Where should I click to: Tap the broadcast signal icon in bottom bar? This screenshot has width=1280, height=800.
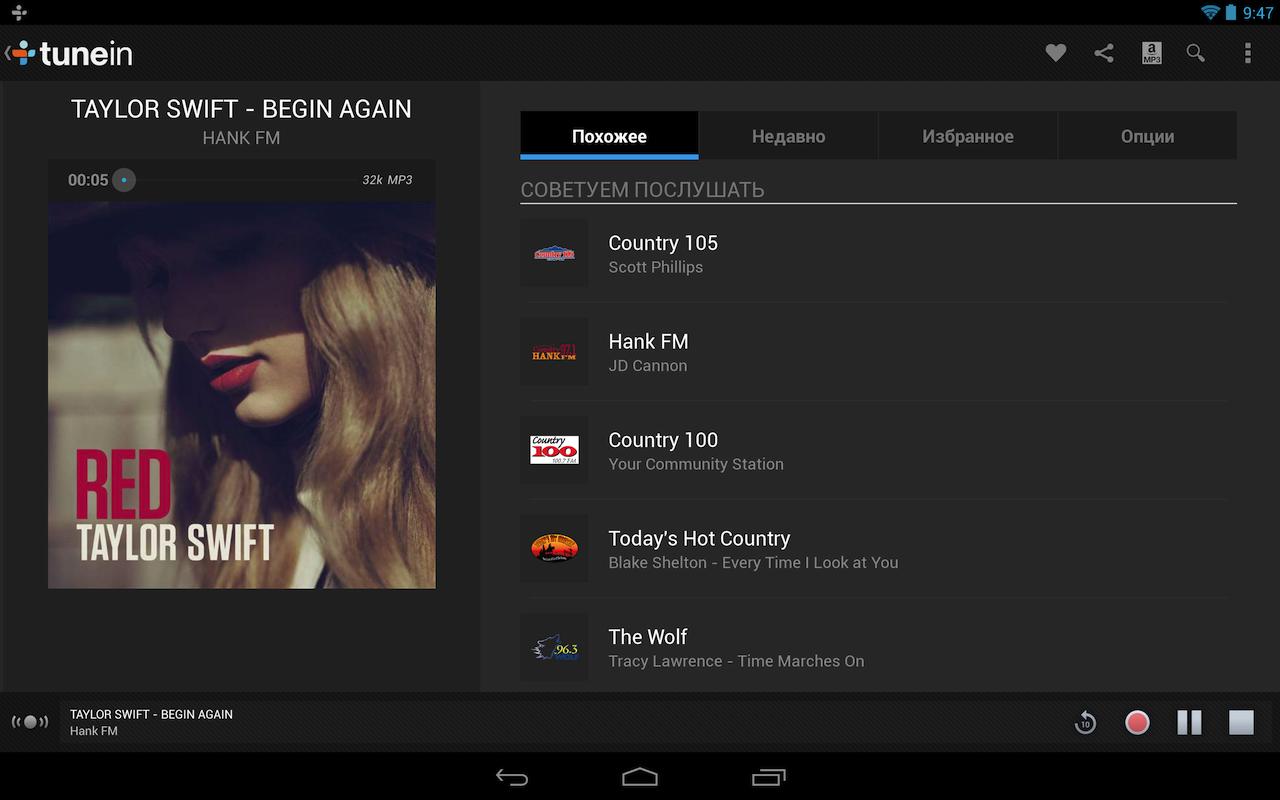coord(30,722)
